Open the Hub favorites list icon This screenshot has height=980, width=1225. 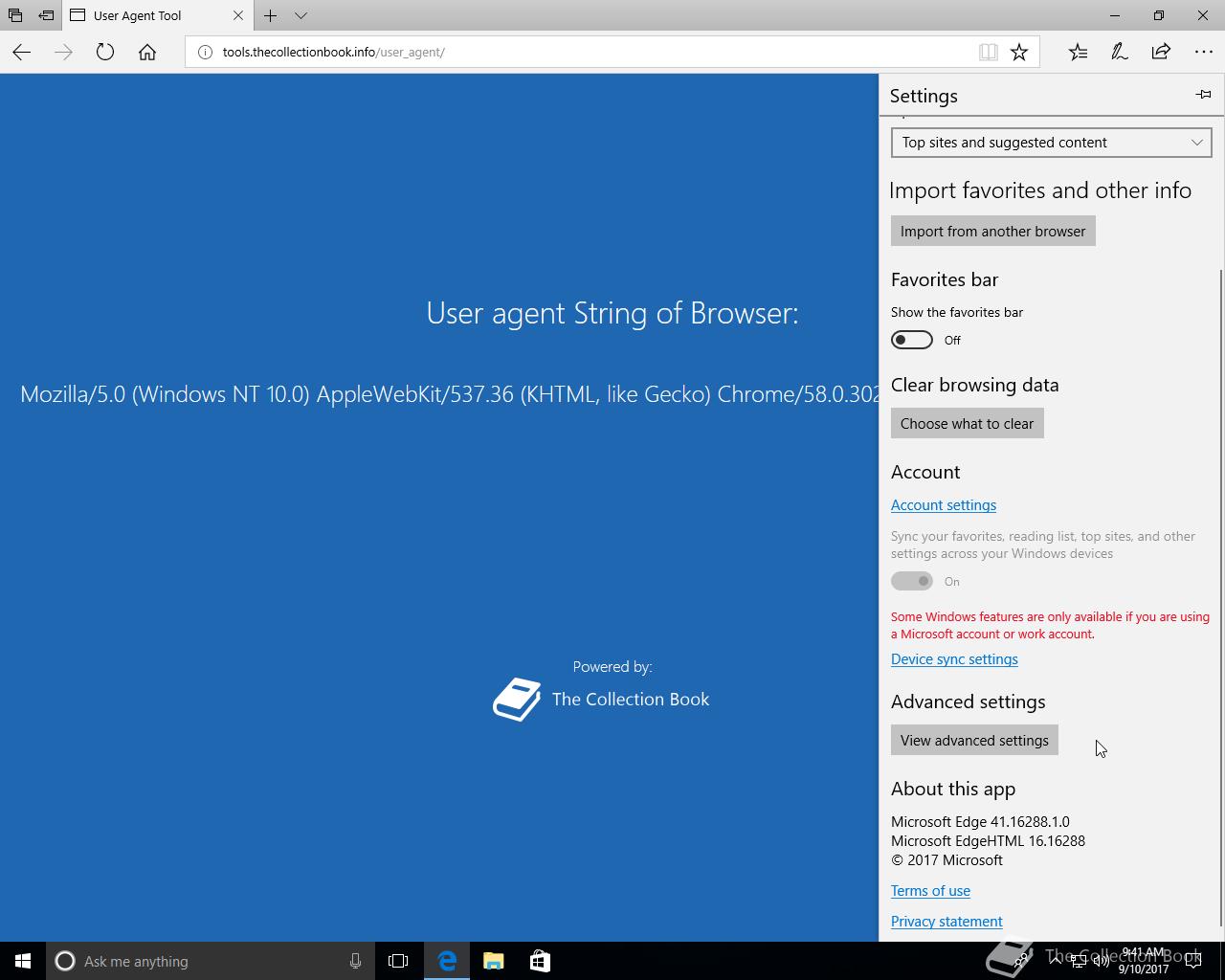(1078, 52)
